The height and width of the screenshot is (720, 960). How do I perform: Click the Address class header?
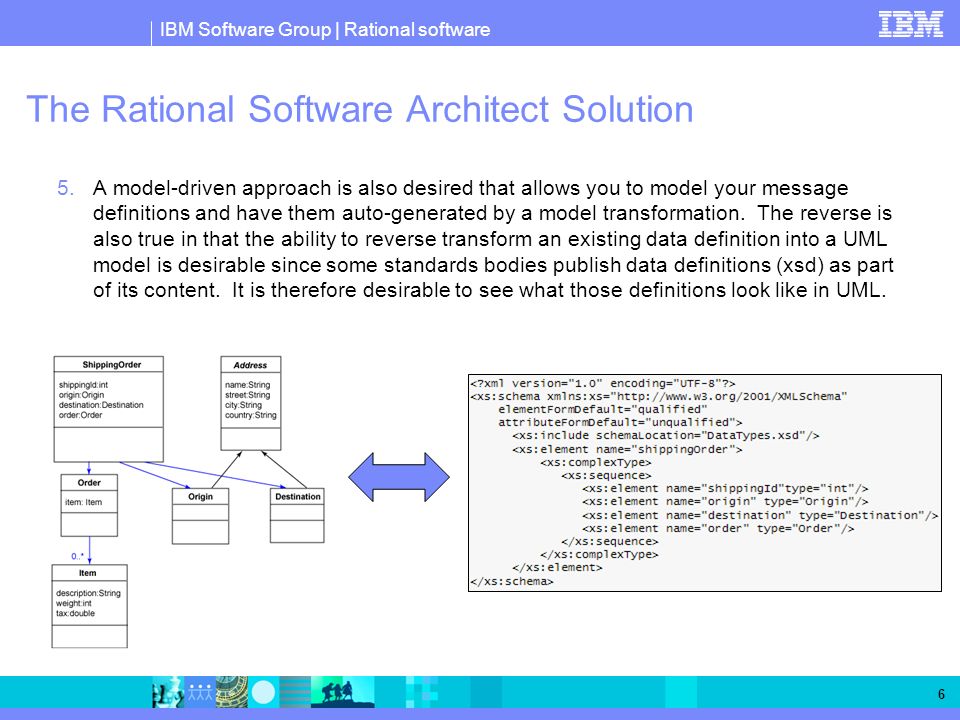(250, 365)
